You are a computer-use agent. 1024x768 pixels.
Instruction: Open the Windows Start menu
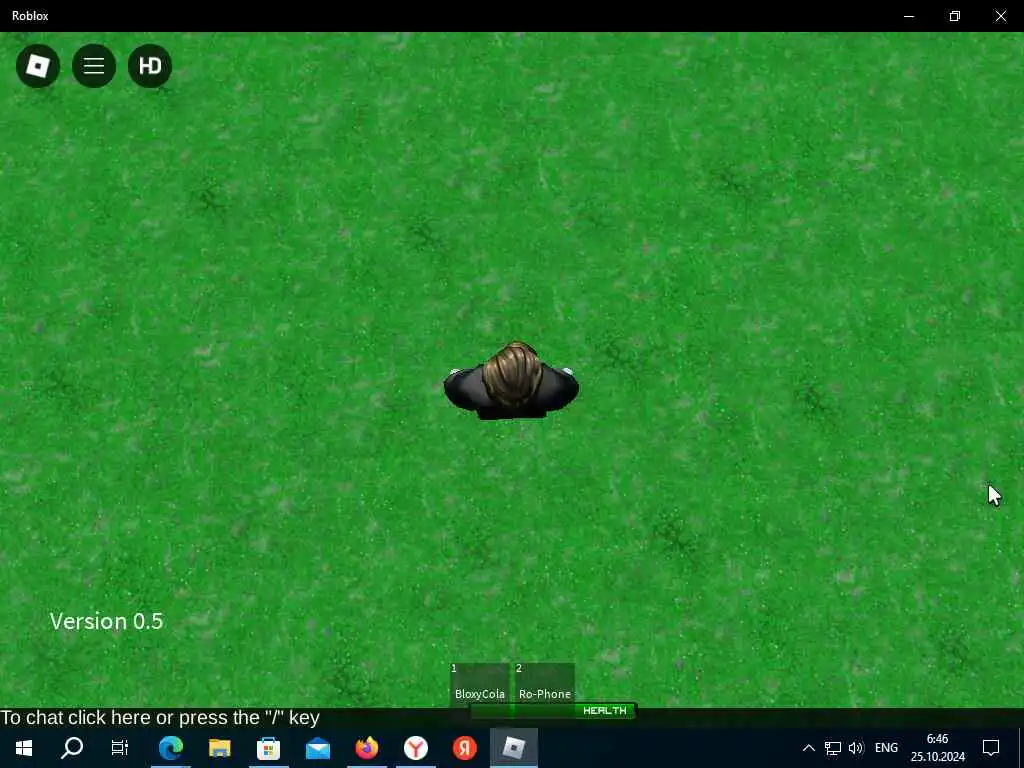click(x=24, y=748)
